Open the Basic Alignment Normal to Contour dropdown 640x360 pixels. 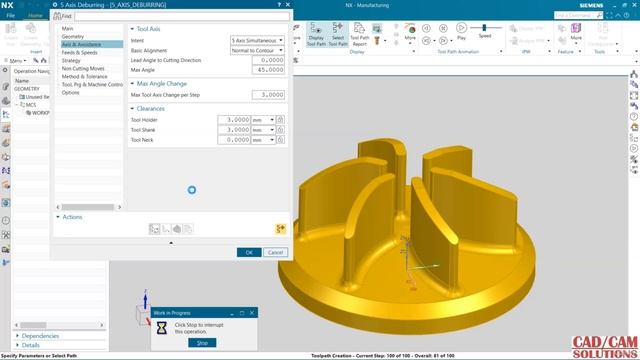257,50
